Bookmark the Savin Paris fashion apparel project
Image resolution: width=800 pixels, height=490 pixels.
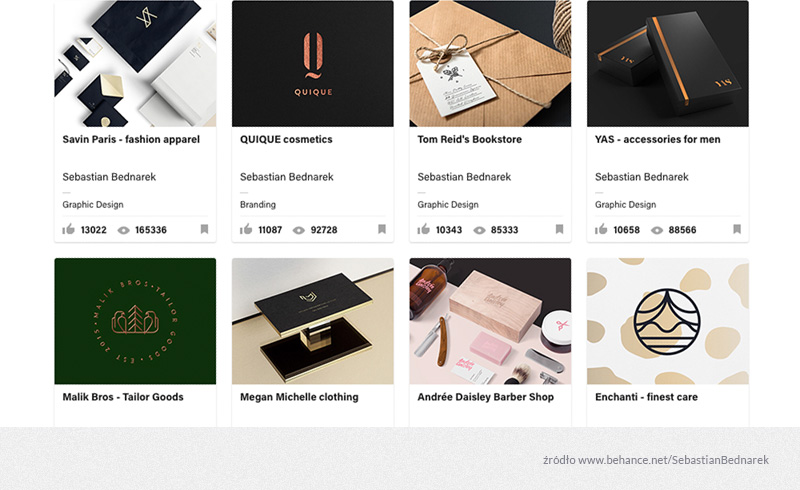tap(204, 229)
